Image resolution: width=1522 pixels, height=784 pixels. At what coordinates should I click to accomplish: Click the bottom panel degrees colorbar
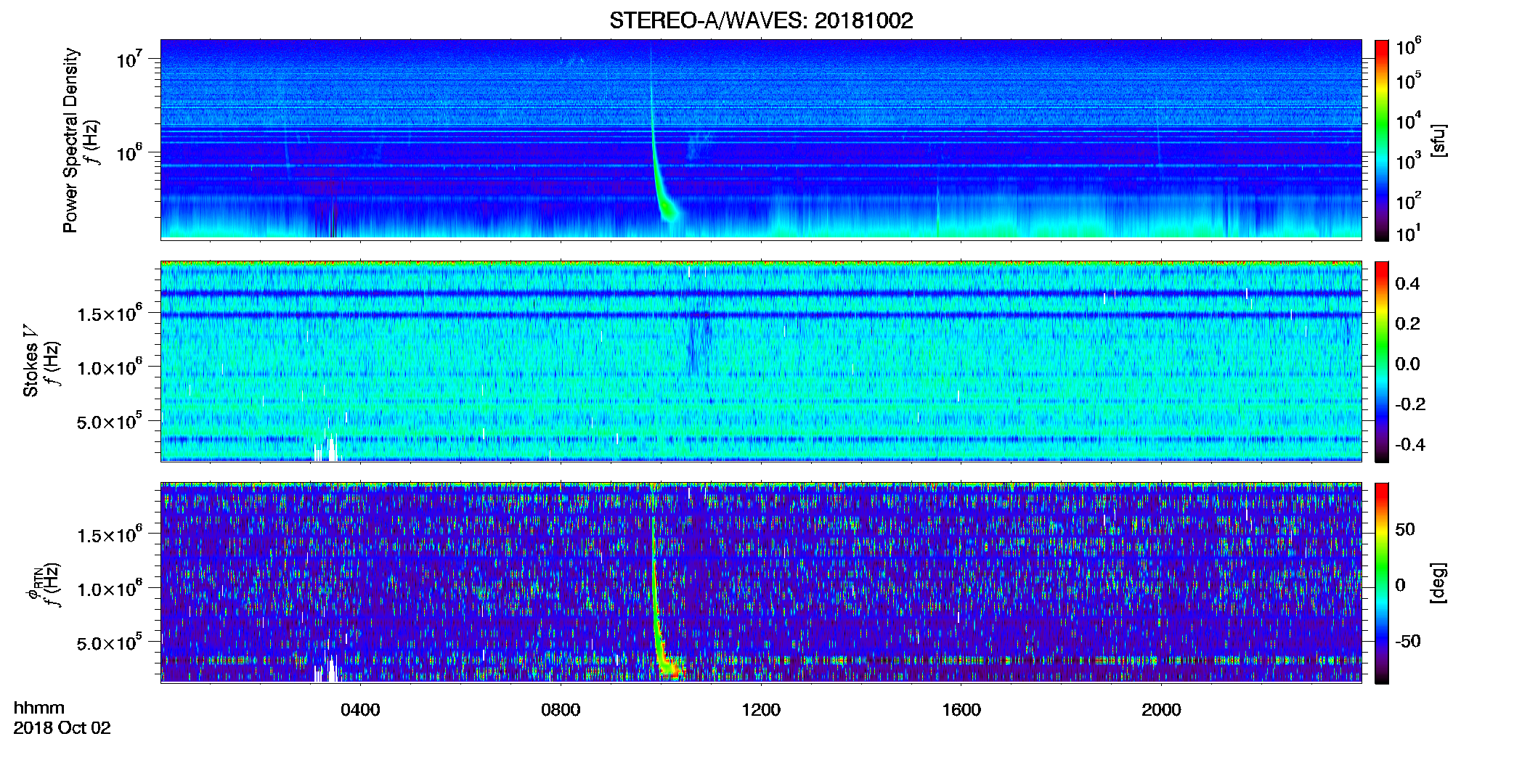click(1382, 583)
